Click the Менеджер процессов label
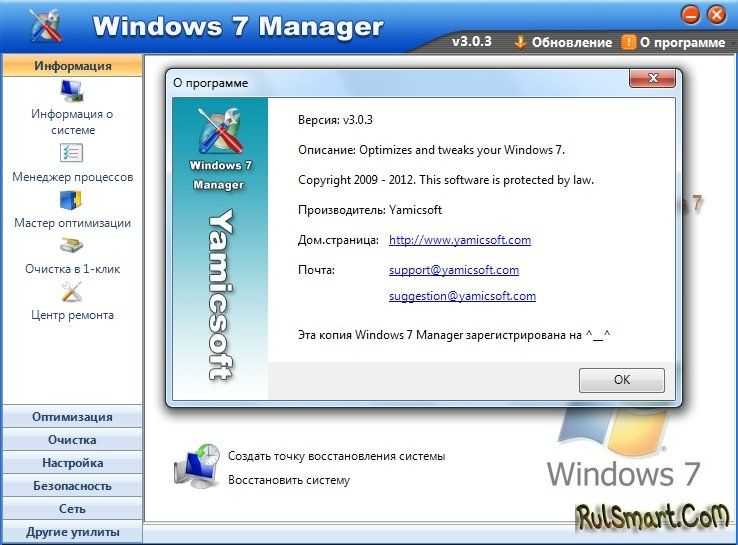Image resolution: width=738 pixels, height=545 pixels. [x=72, y=177]
